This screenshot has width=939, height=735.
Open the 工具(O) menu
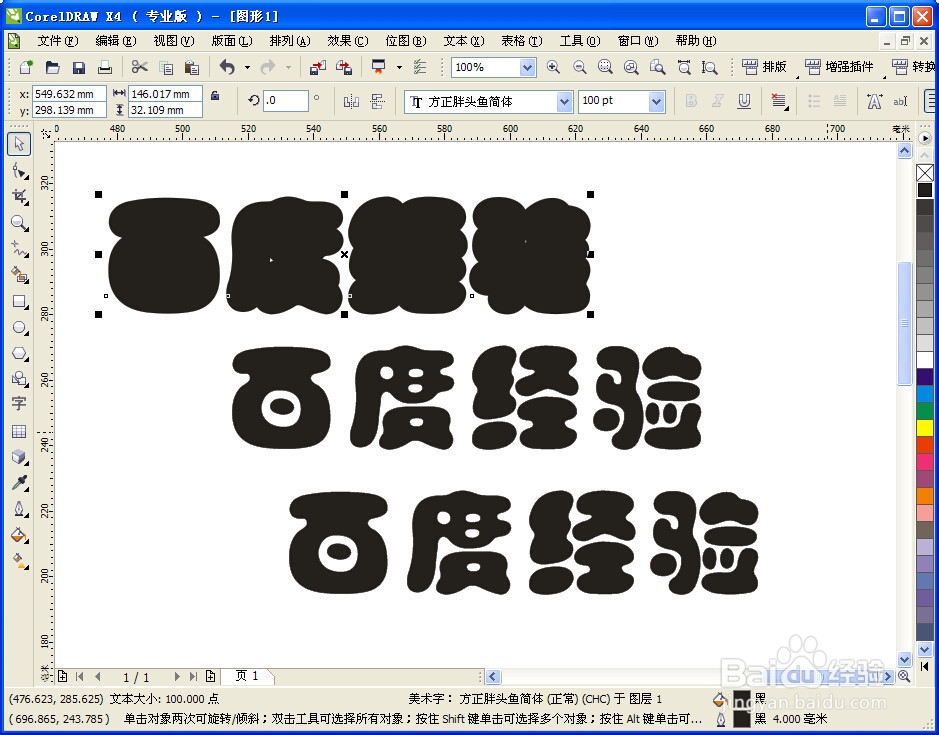pos(580,41)
